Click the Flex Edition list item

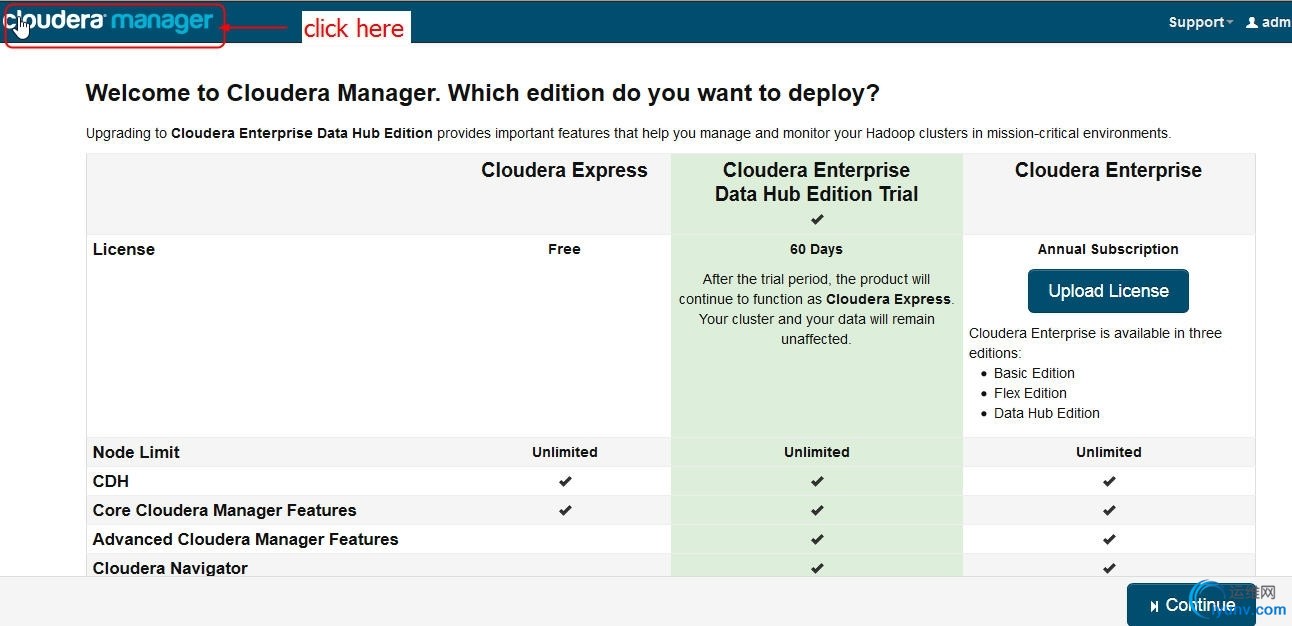pos(1030,393)
